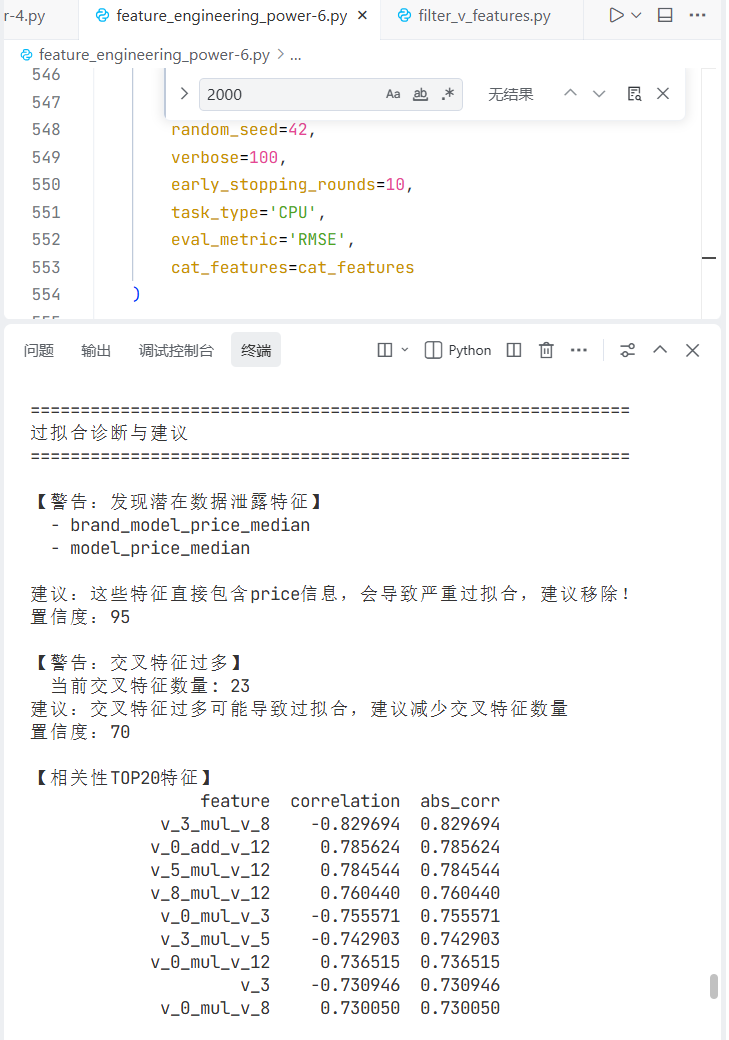Open launch profile dropdown chevron
The width and height of the screenshot is (729, 1040).
pyautogui.click(x=405, y=350)
